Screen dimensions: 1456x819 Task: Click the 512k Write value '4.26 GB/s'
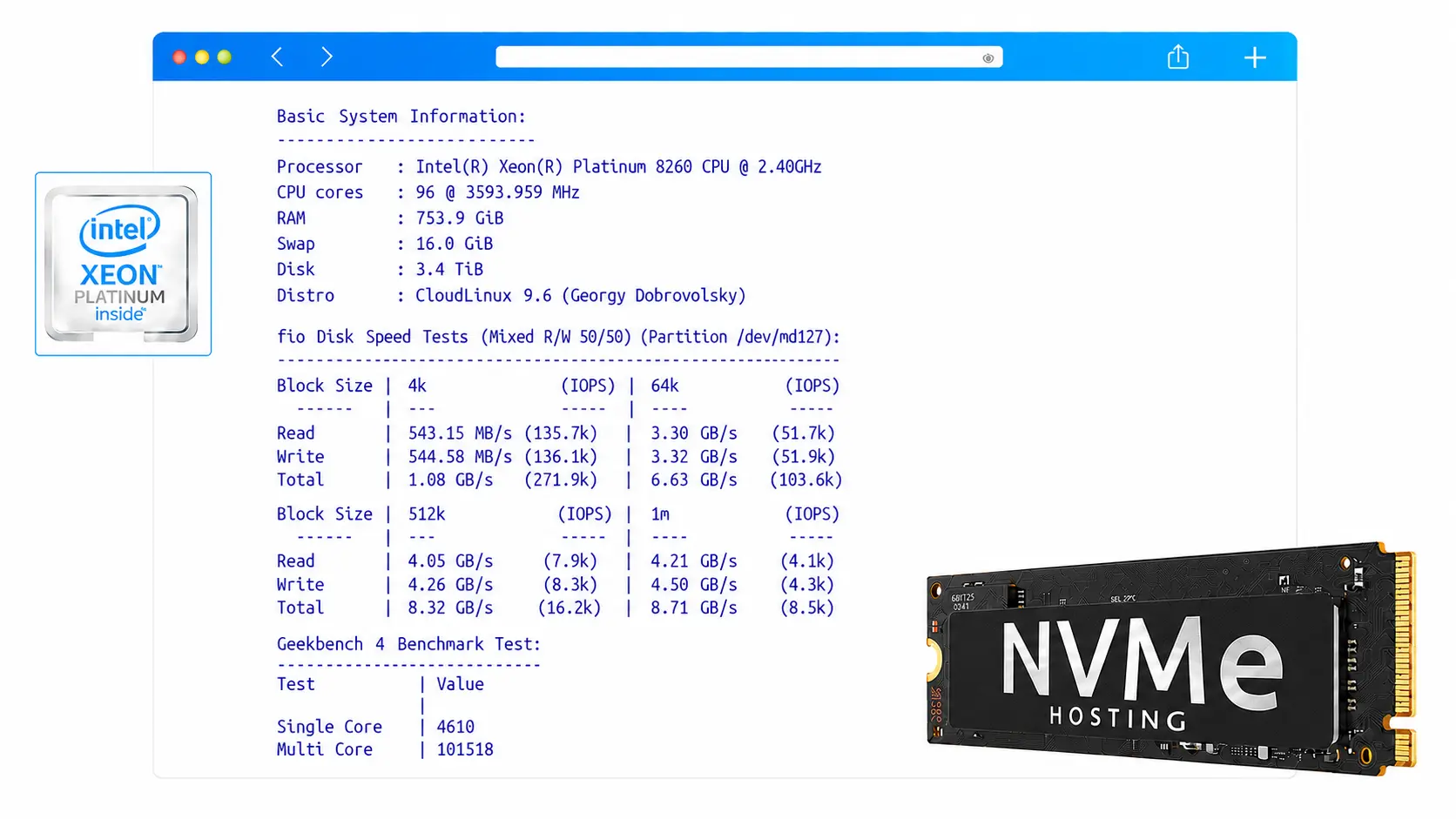coord(450,585)
